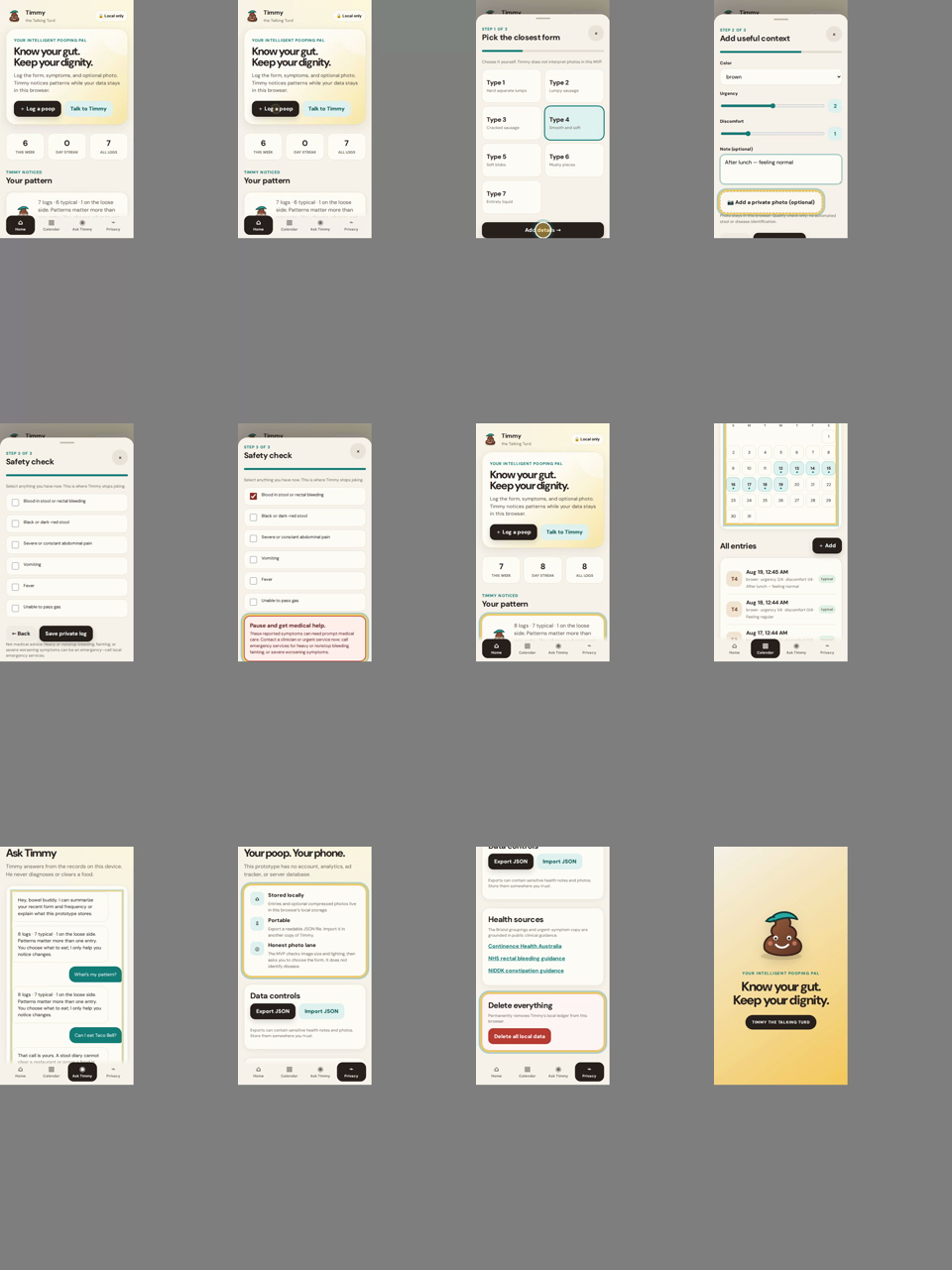Tick Black or dark-red stool above the medical help warning
Image resolution: width=952 pixels, height=1270 pixels.
(253, 517)
